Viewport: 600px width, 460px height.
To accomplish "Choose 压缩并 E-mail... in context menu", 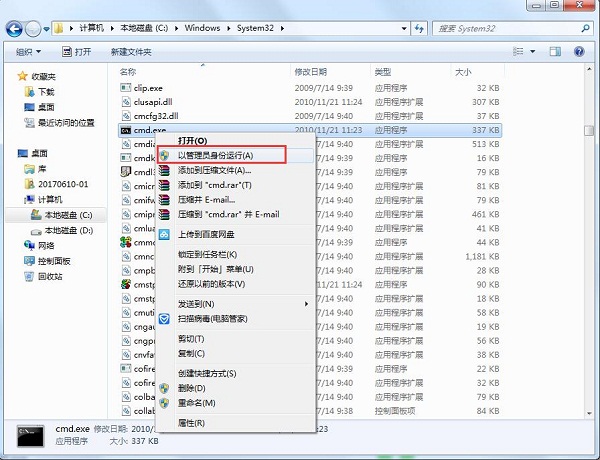I will pos(235,200).
